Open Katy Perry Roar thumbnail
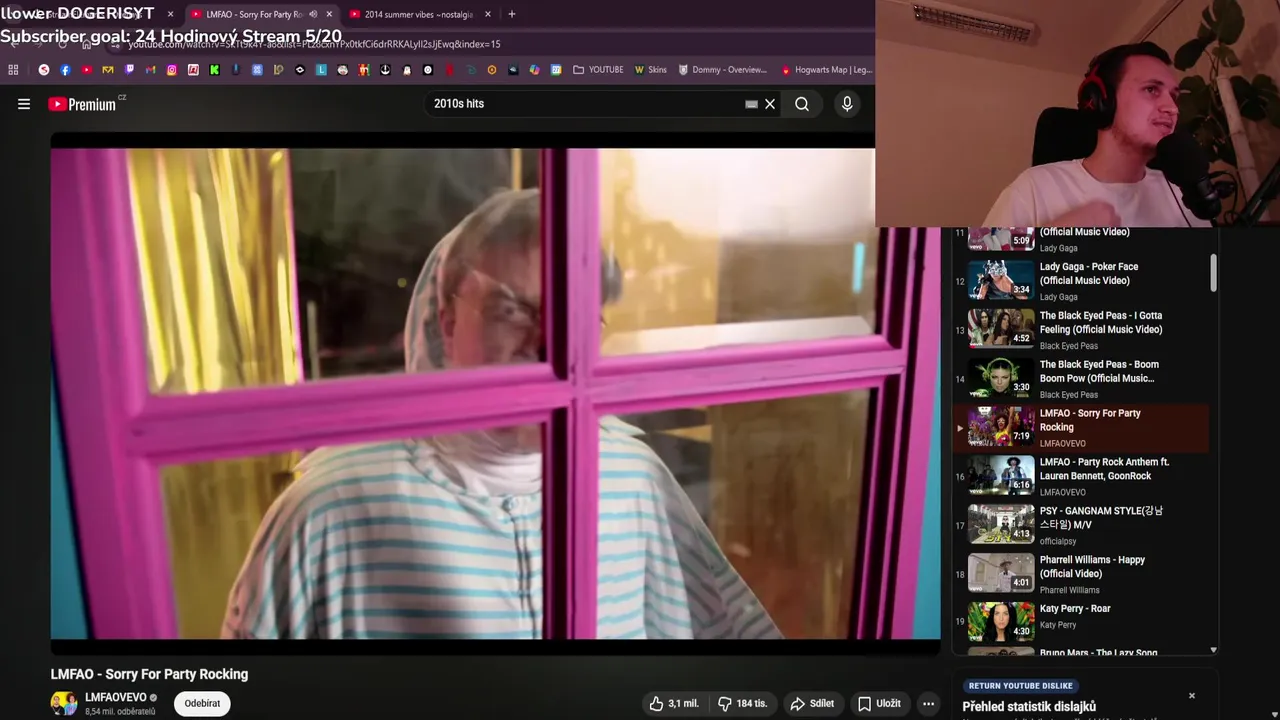This screenshot has width=1280, height=720. 1001,622
